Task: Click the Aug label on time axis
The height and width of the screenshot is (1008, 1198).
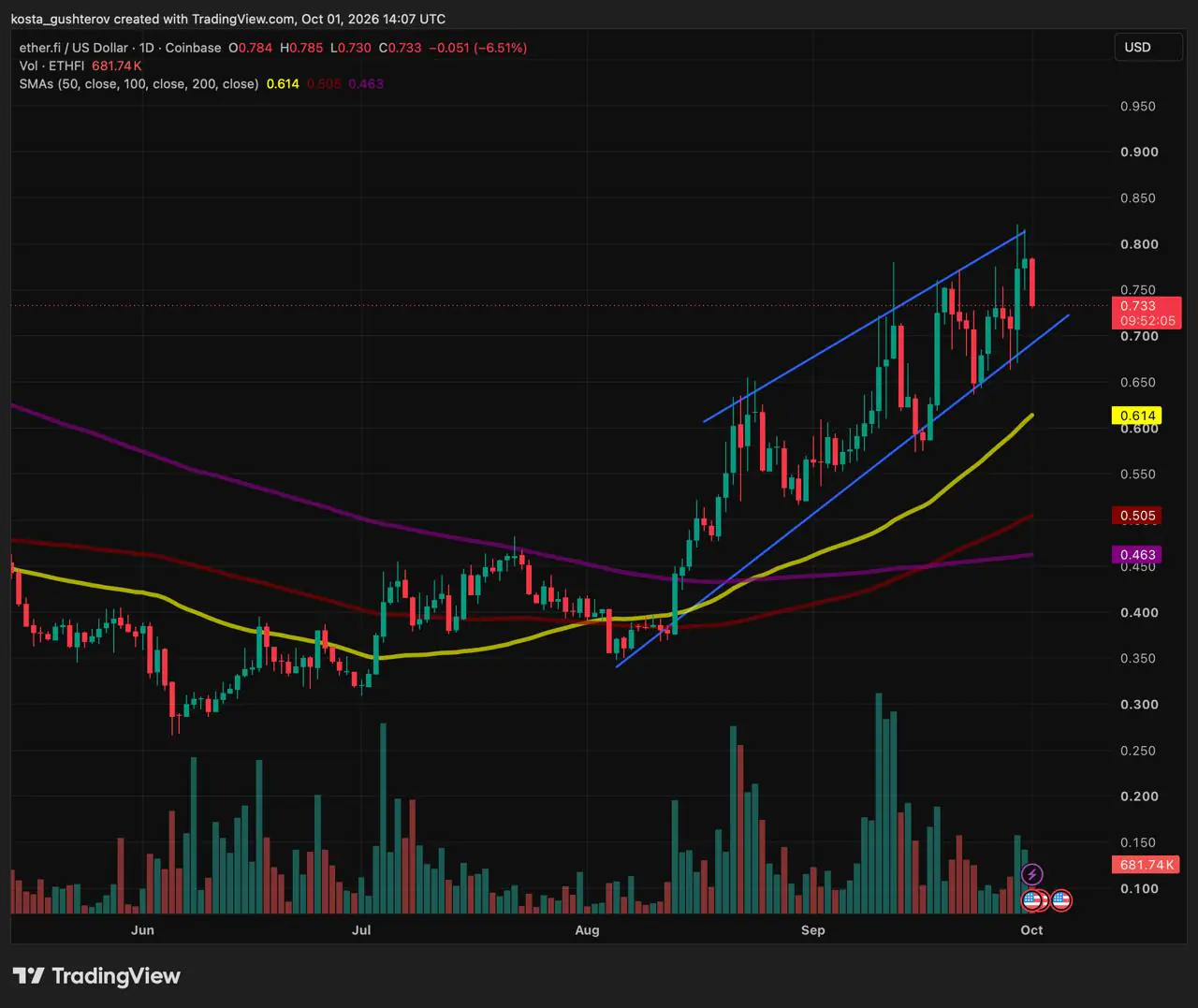Action: pyautogui.click(x=587, y=930)
